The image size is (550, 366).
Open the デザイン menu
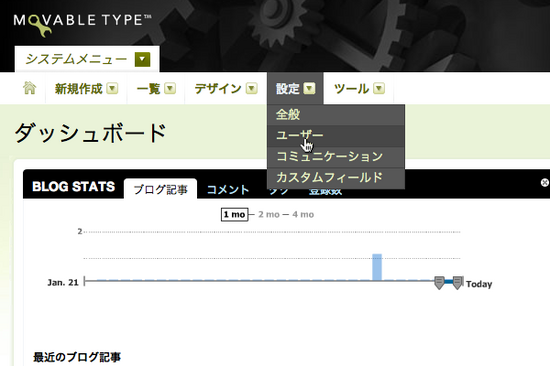tap(218, 89)
